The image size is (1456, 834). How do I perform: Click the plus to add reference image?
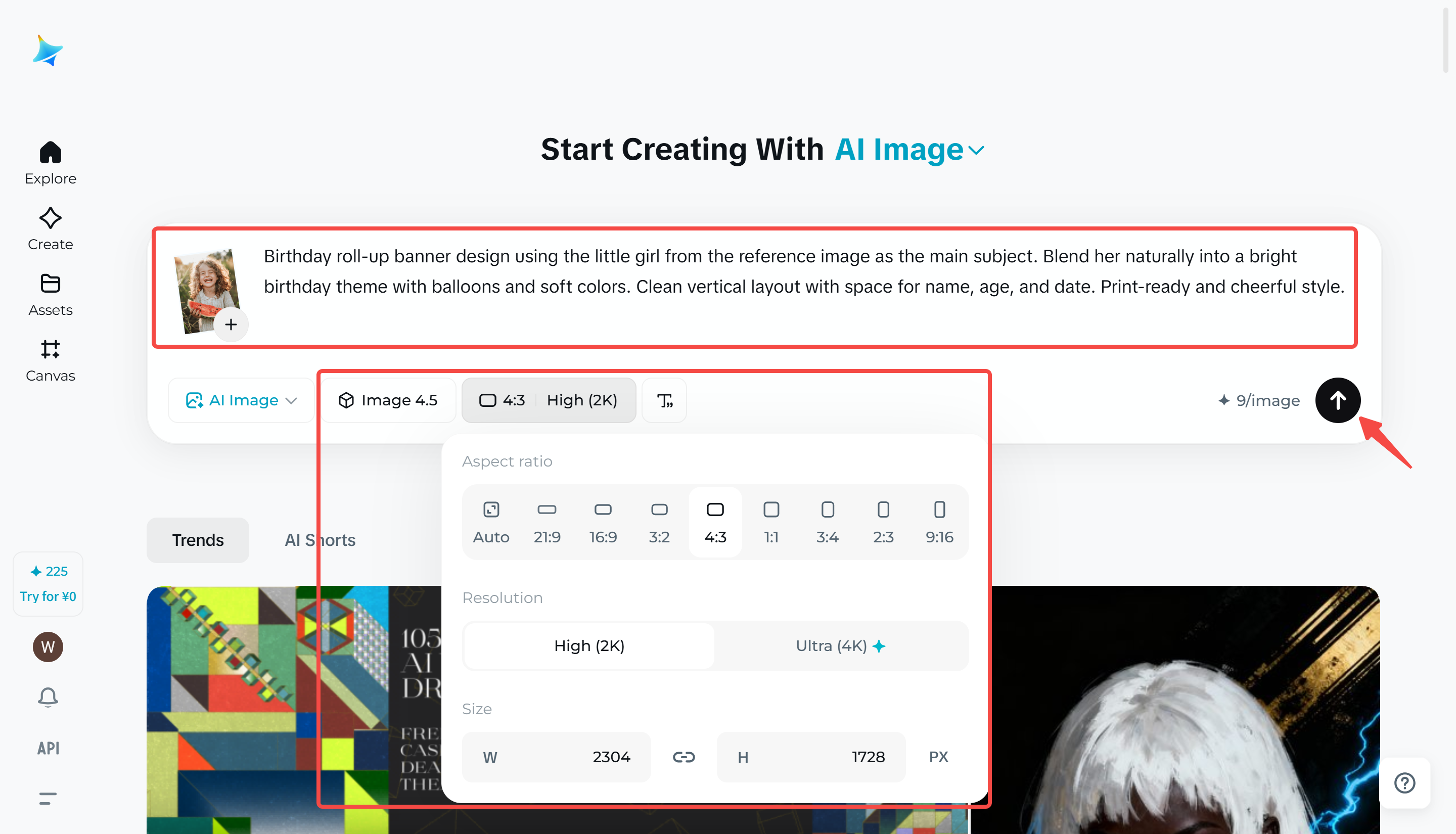tap(231, 325)
